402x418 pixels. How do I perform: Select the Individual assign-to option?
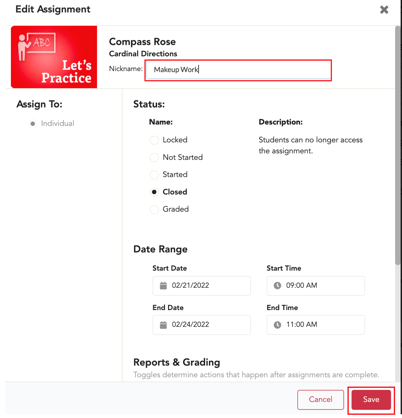pos(33,124)
